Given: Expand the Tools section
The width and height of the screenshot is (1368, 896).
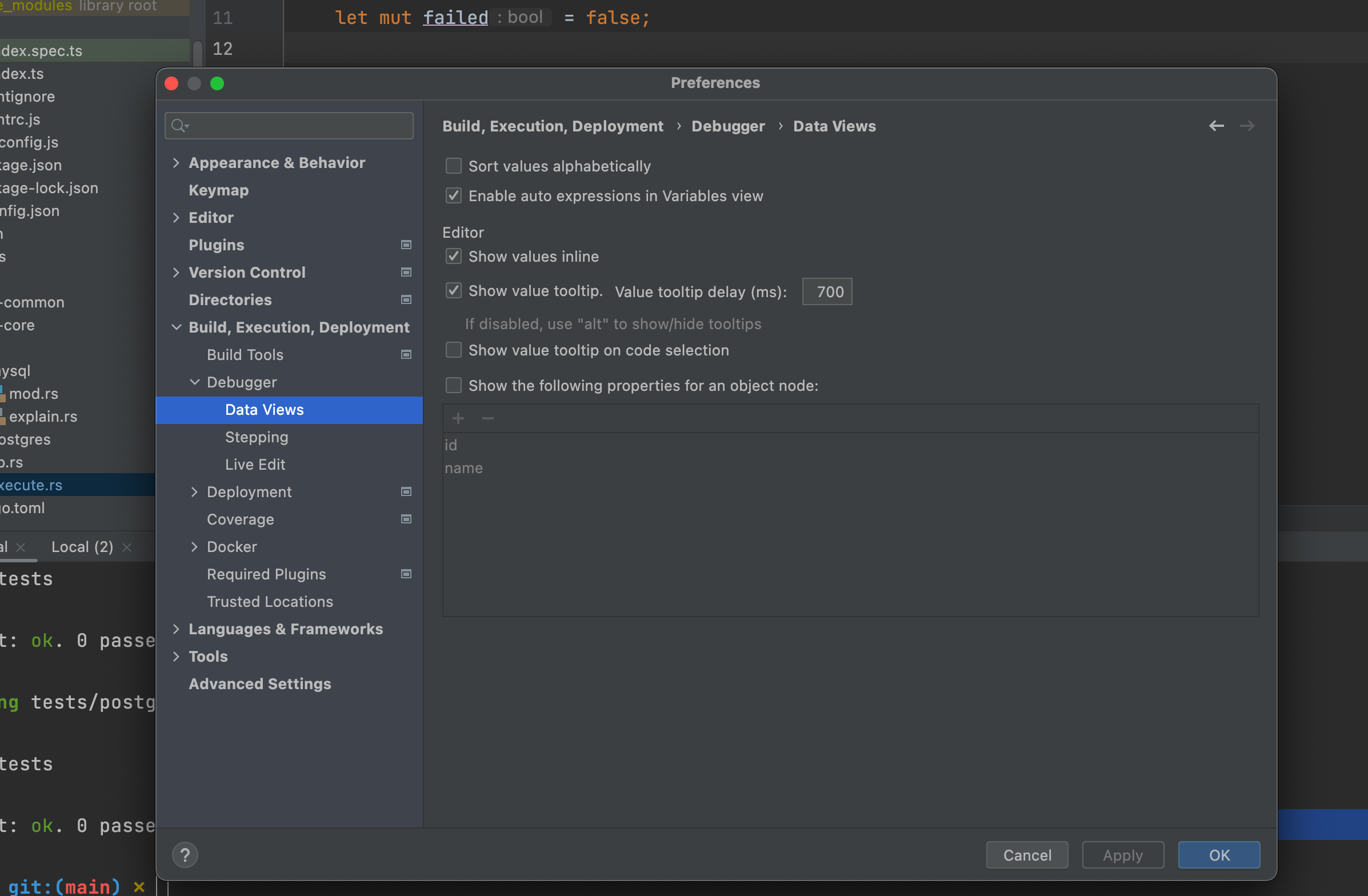Looking at the screenshot, I should point(176,657).
